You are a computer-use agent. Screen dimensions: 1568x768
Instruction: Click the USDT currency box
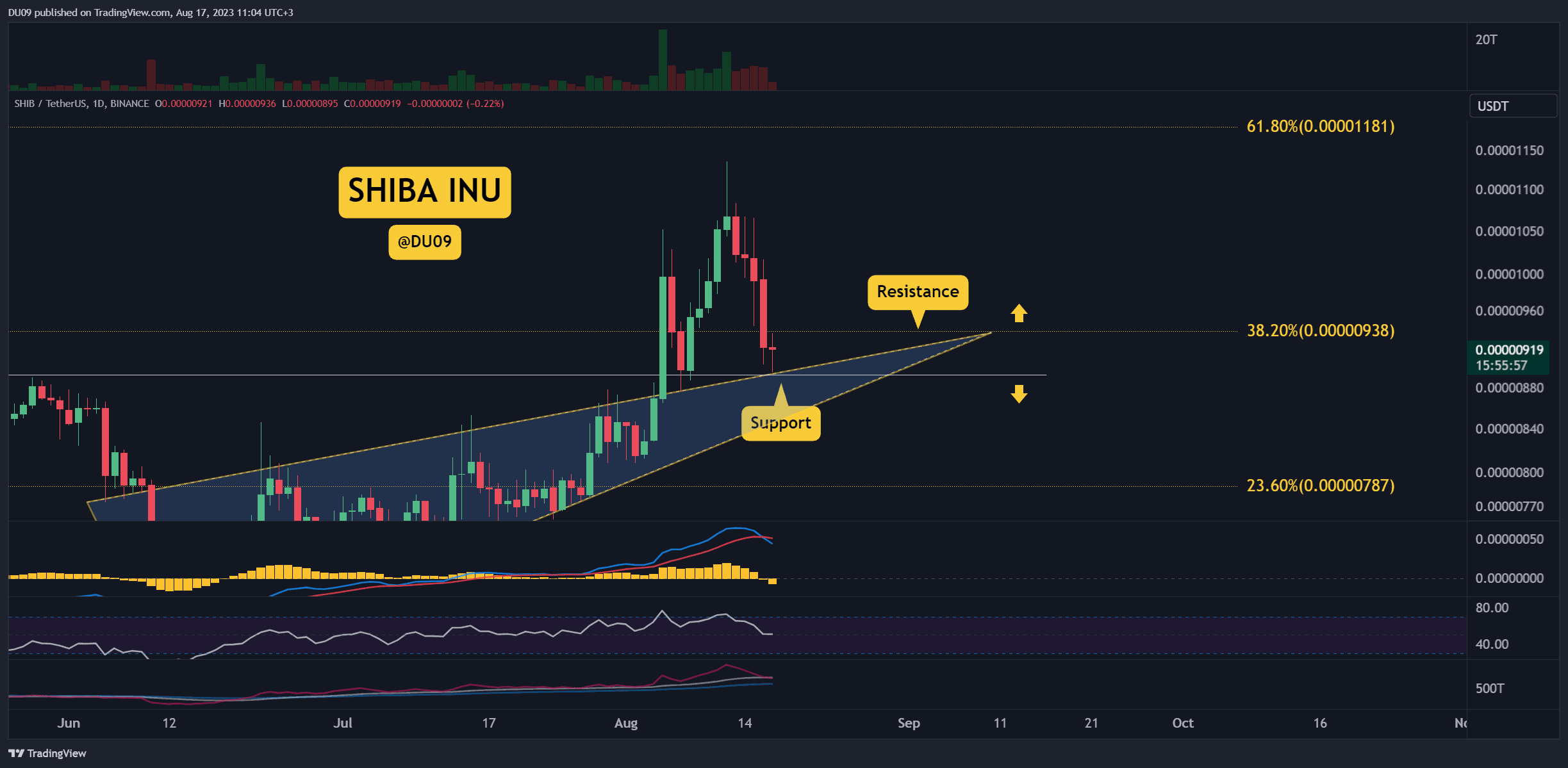click(1512, 106)
